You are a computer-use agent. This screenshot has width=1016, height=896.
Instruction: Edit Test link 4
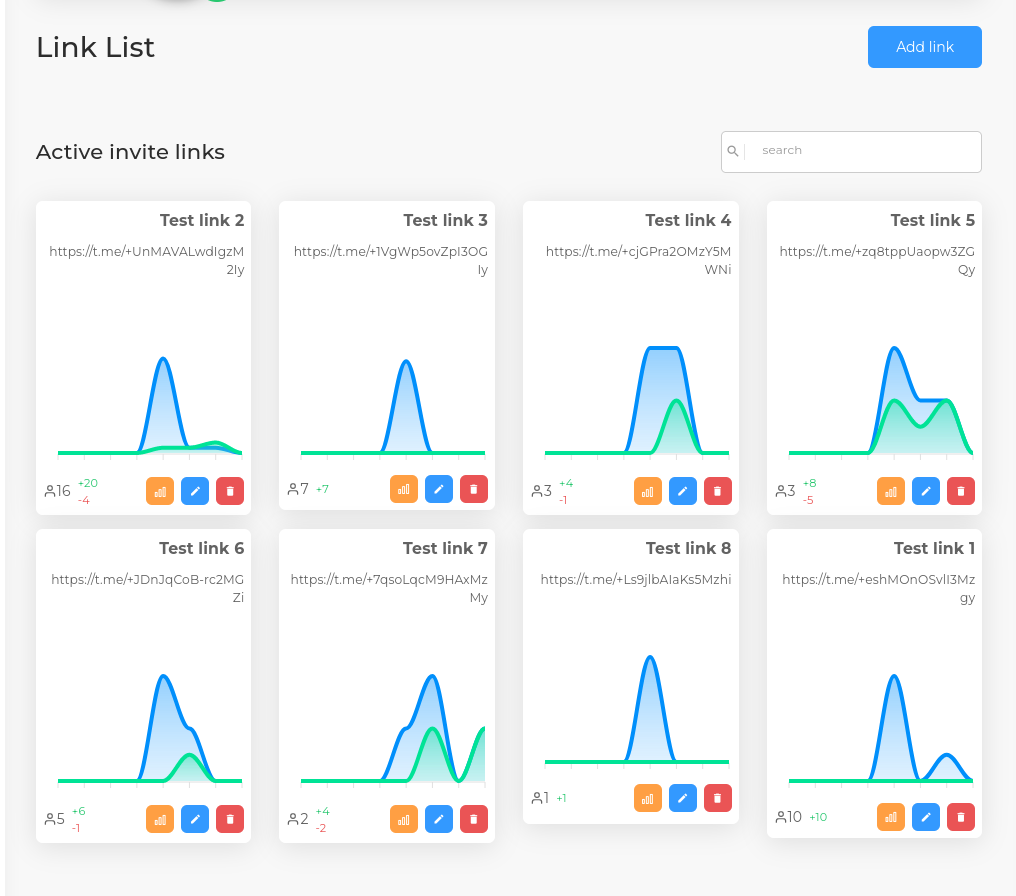(683, 491)
